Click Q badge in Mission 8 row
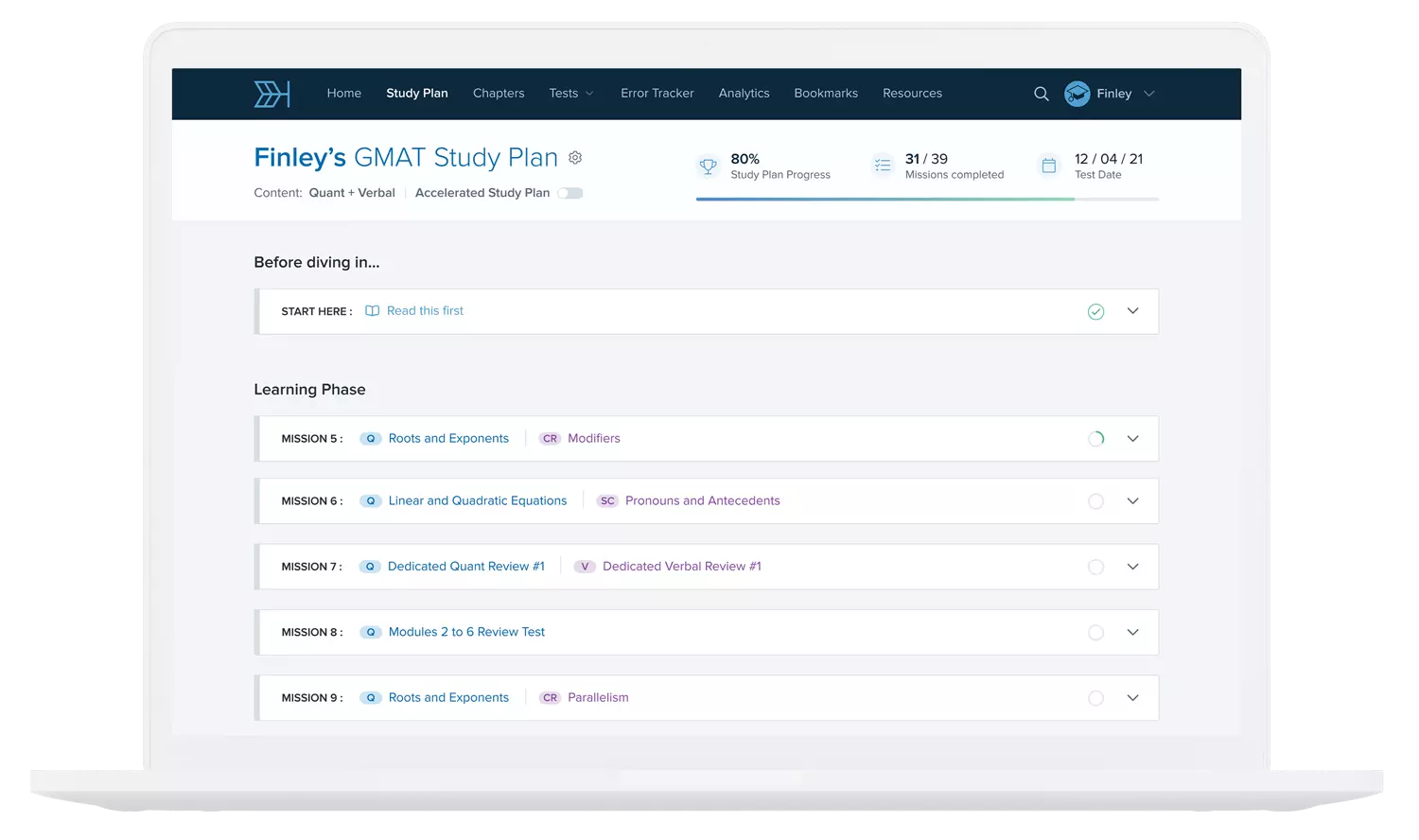1419x840 pixels. coord(371,632)
